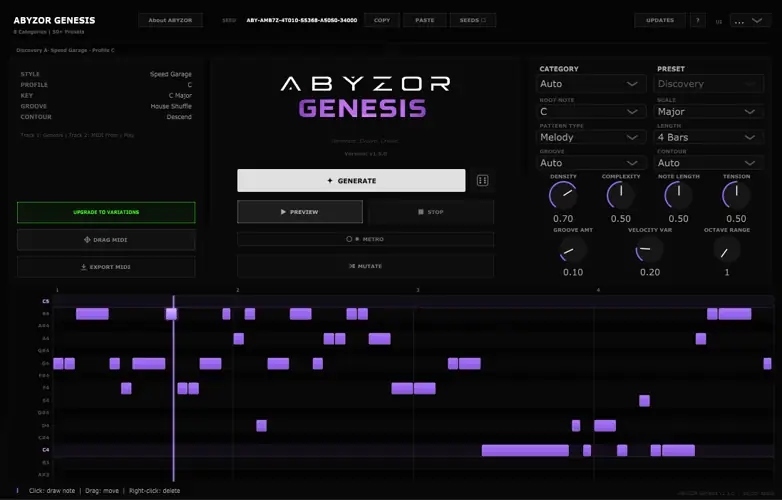Click the Generate button
The image size is (782, 500).
(x=351, y=180)
